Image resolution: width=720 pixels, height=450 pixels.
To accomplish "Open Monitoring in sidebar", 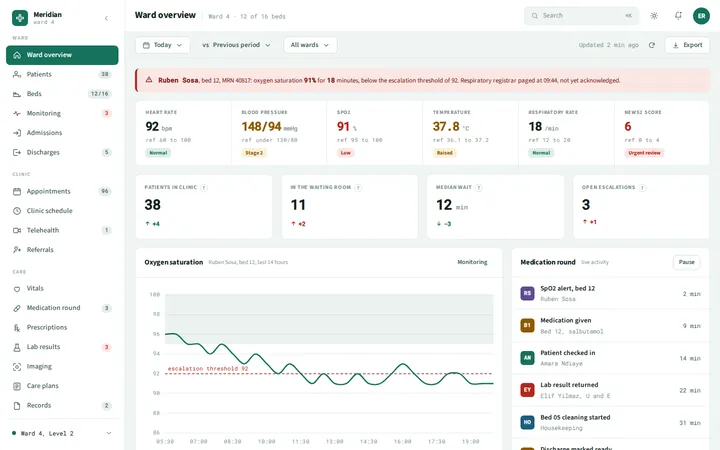I will coord(62,113).
